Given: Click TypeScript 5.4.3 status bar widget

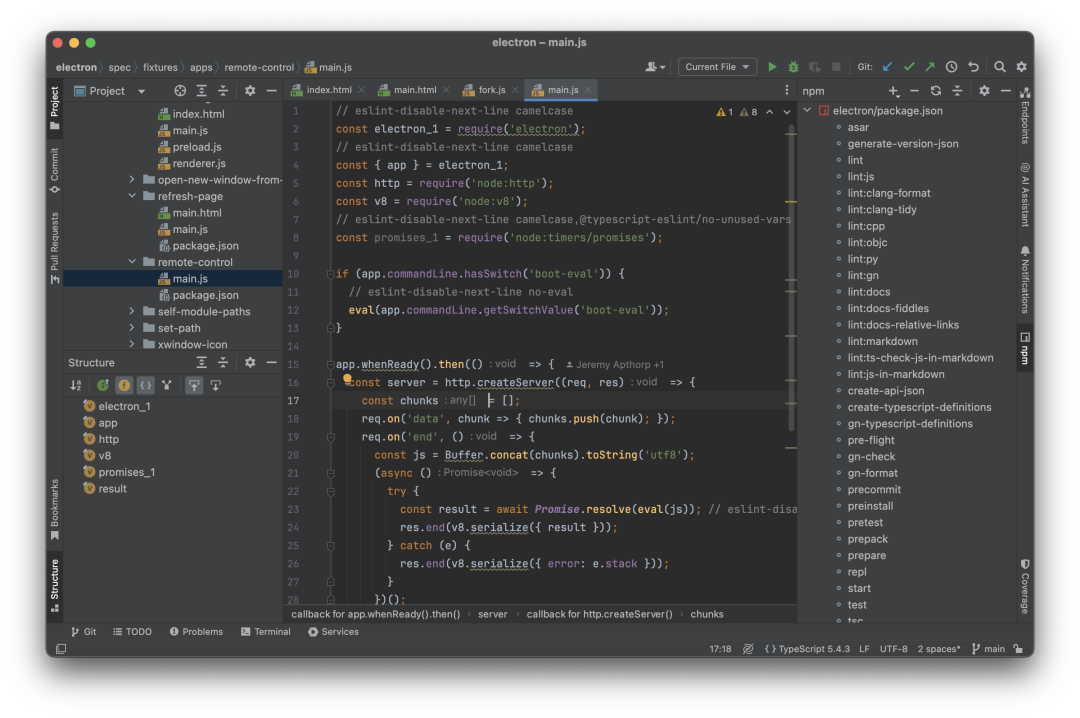Looking at the screenshot, I should pyautogui.click(x=807, y=649).
